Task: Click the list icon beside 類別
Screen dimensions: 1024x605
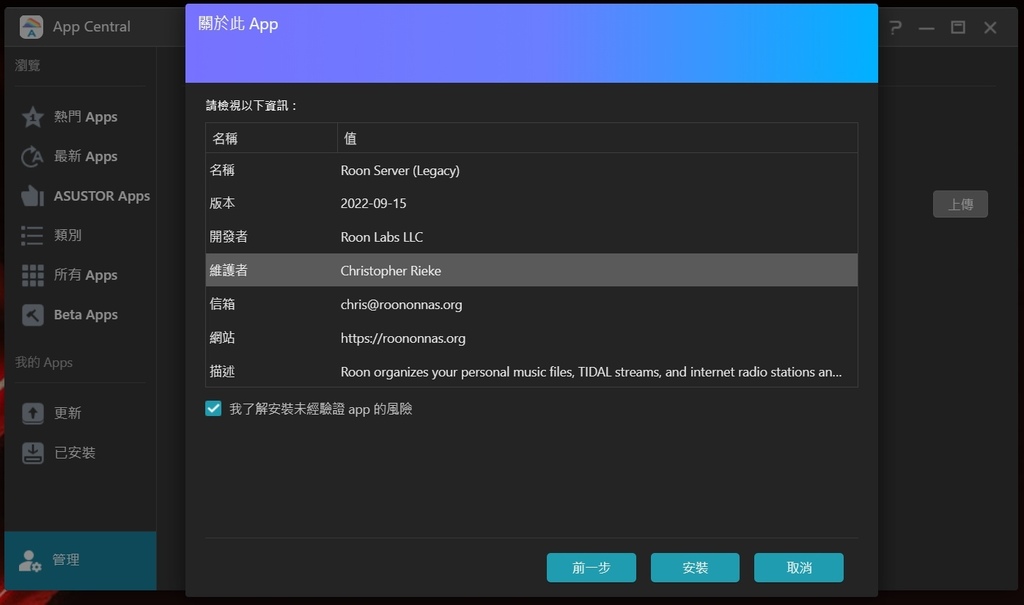Action: [32, 235]
